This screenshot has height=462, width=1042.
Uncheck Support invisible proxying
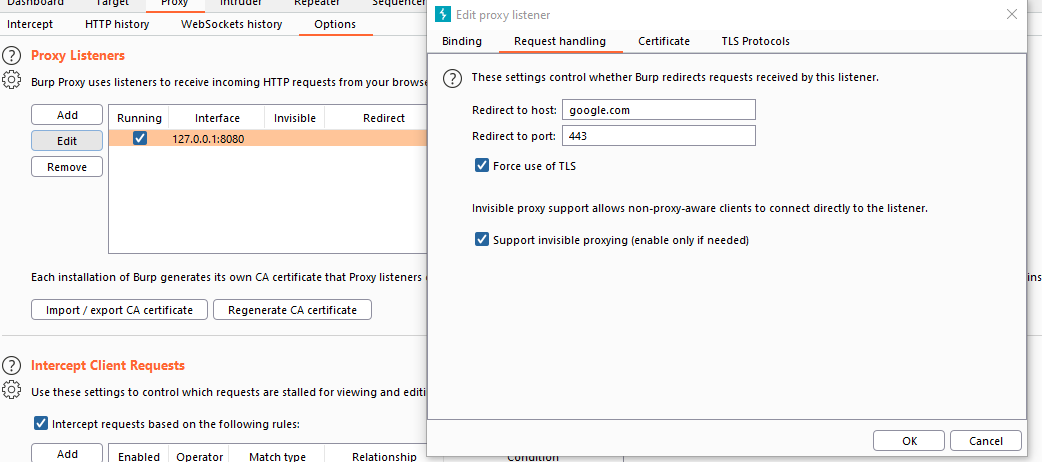coord(482,239)
